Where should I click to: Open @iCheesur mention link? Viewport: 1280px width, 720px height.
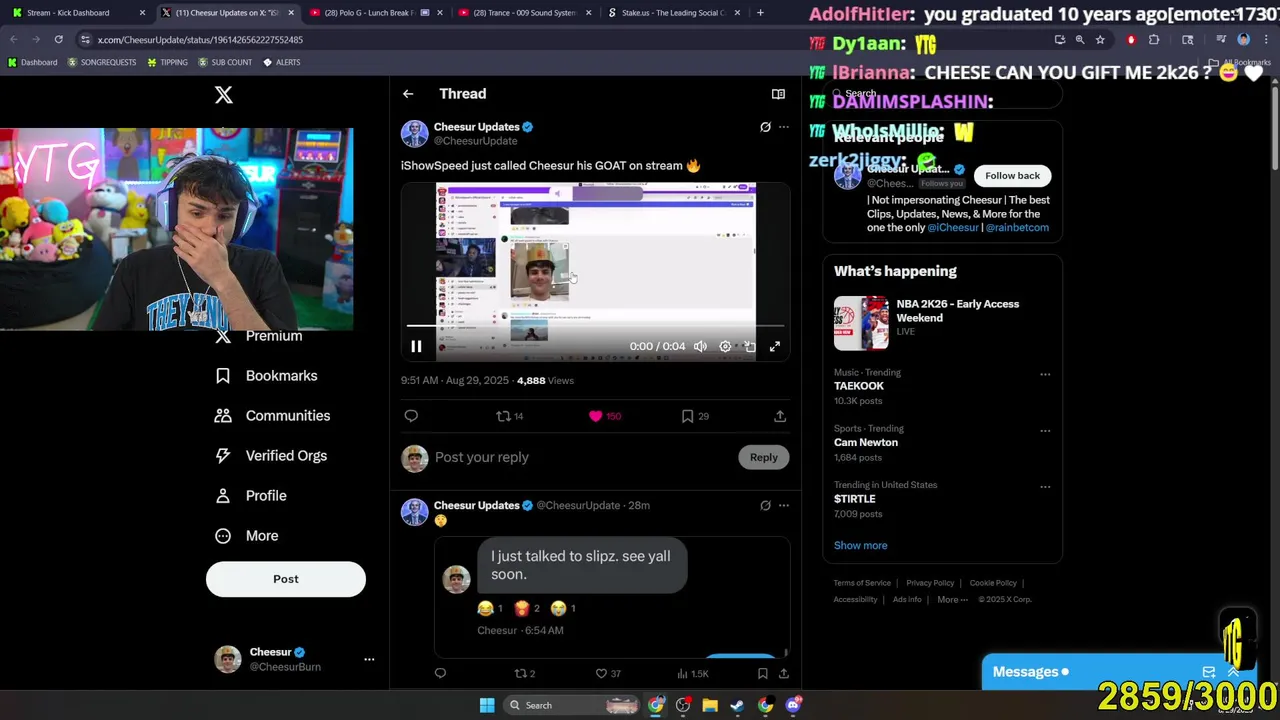953,227
